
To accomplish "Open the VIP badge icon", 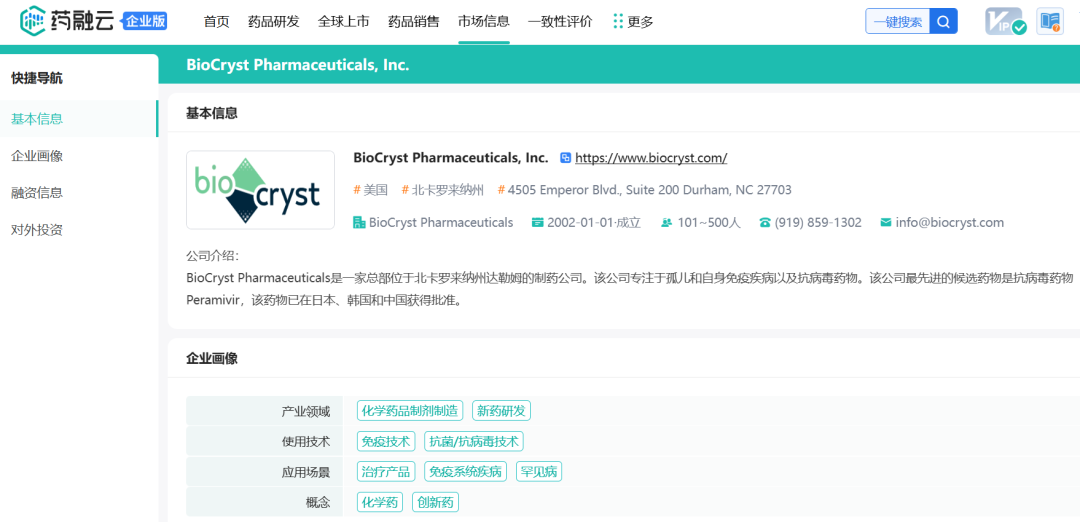I will (1006, 21).
